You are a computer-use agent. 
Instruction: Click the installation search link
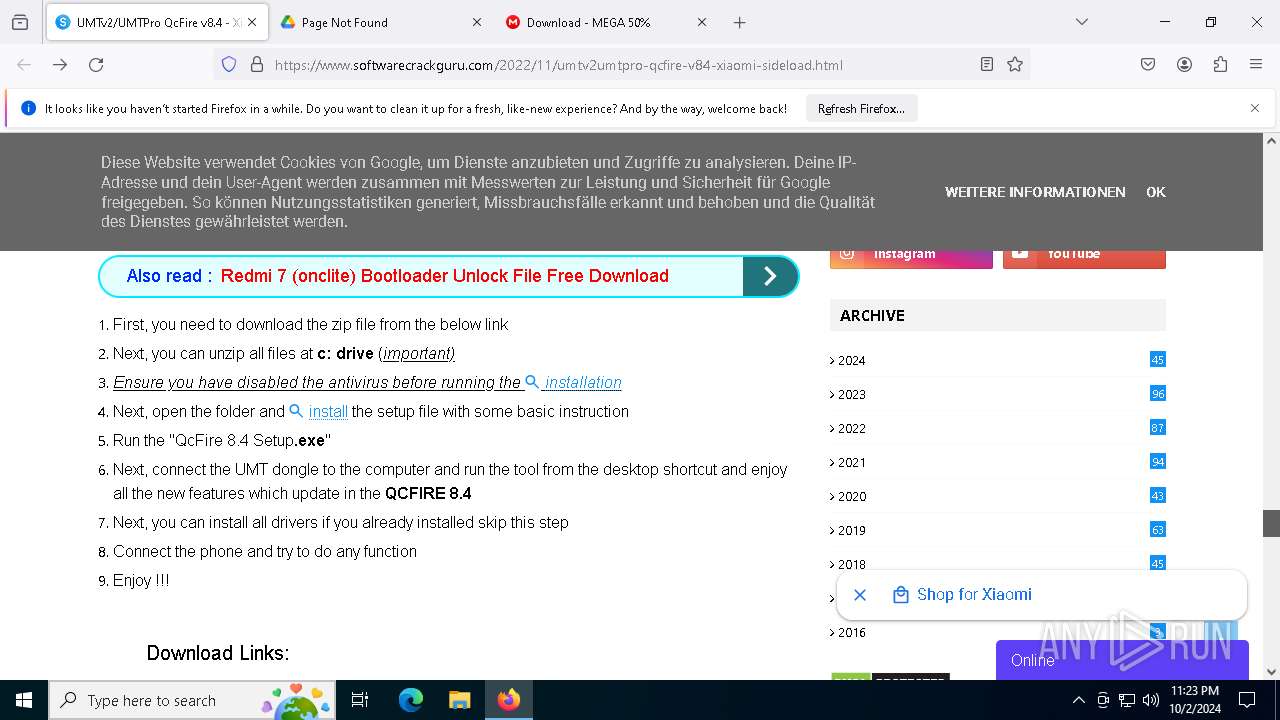click(x=574, y=382)
